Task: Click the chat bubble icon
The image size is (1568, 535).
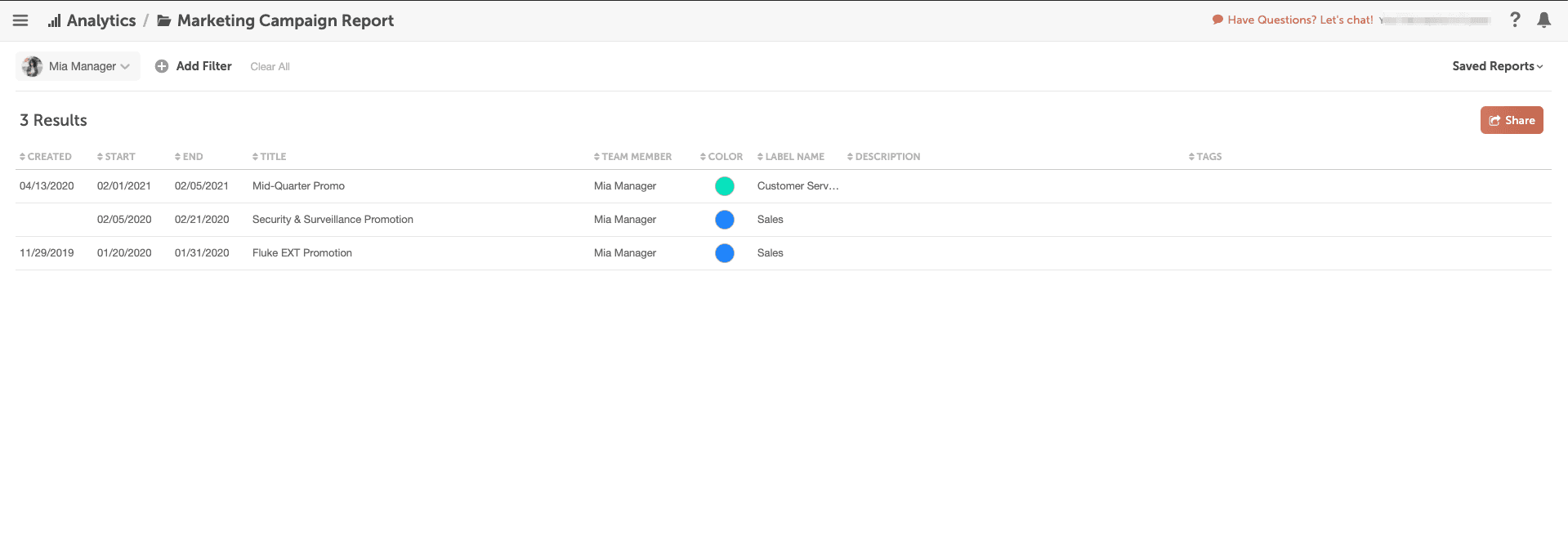Action: coord(1217,20)
